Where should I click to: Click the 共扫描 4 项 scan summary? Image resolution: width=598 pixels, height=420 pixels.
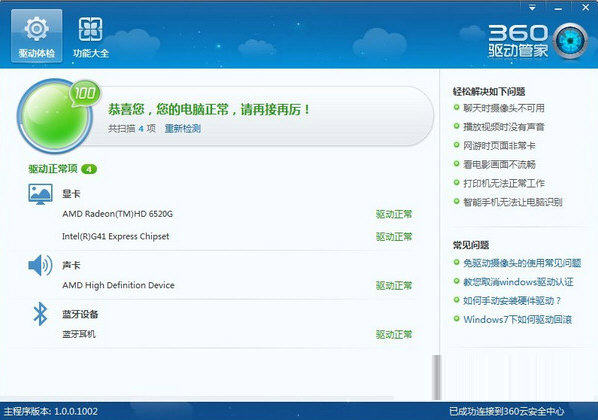(x=132, y=129)
